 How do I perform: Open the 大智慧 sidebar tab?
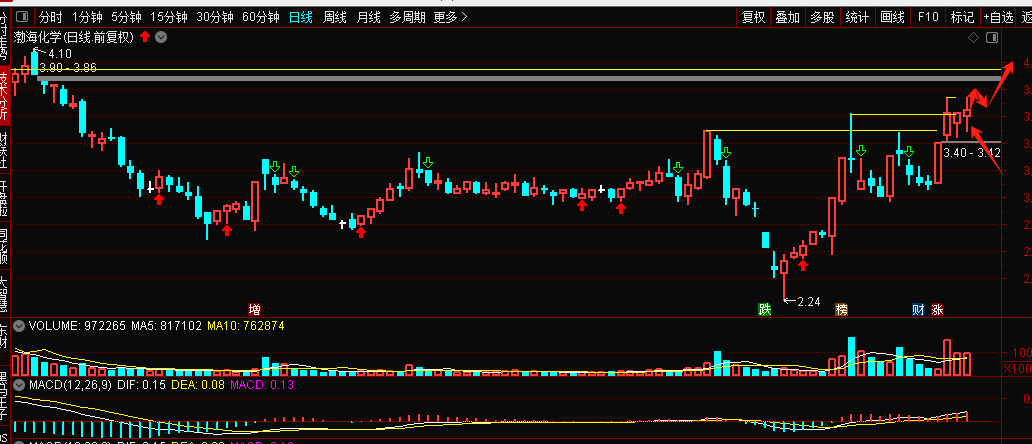coord(4,291)
